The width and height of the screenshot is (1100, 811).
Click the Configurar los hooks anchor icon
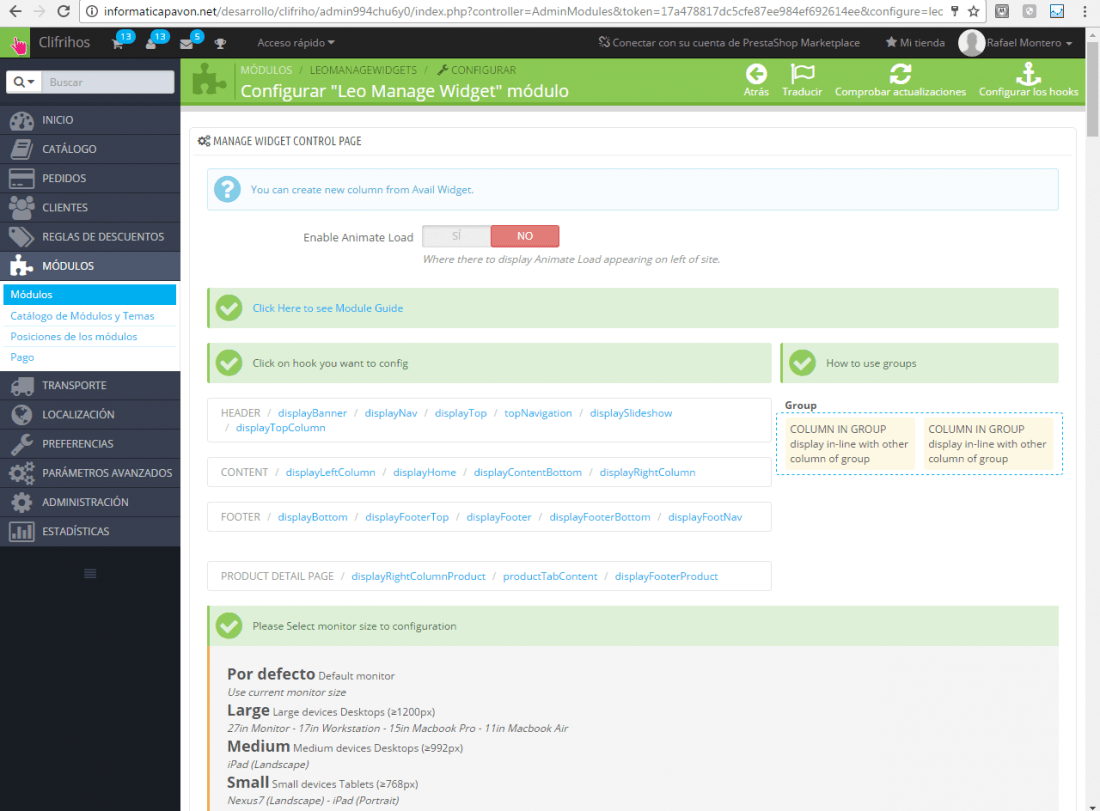1028,74
